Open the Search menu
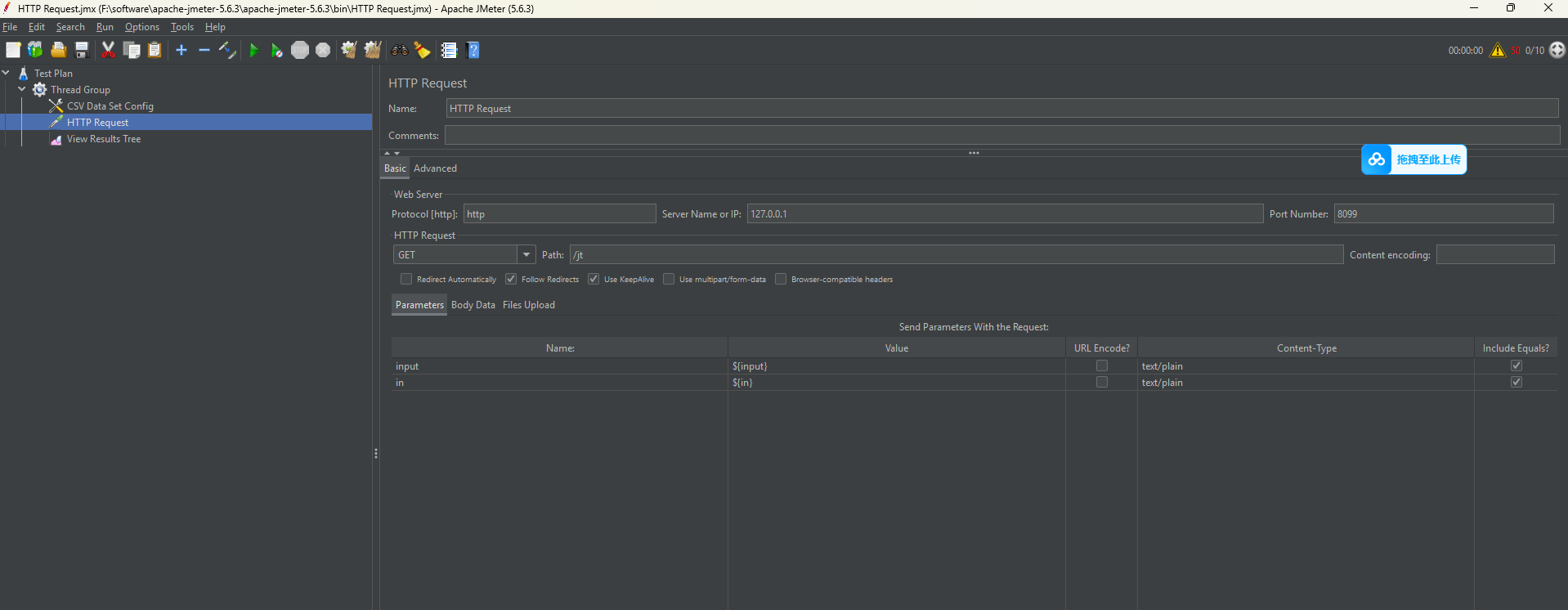1568x610 pixels. click(x=70, y=27)
